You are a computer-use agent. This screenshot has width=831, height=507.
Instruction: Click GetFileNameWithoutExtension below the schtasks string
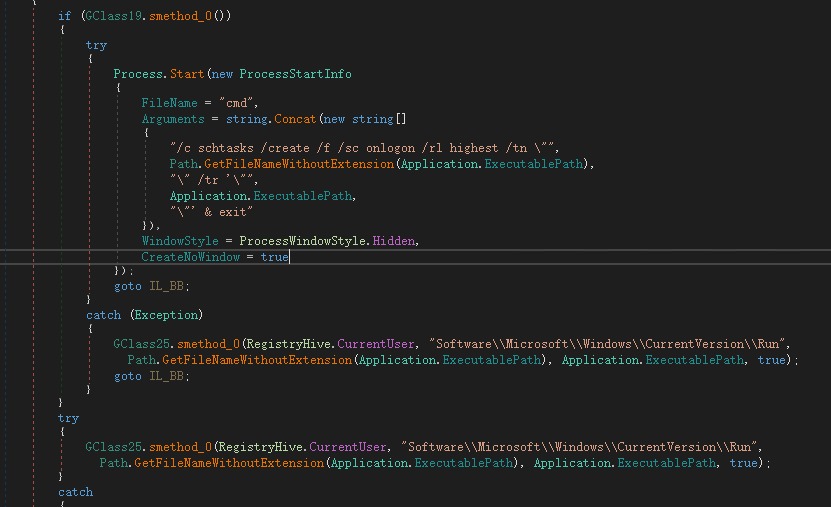tap(299, 164)
